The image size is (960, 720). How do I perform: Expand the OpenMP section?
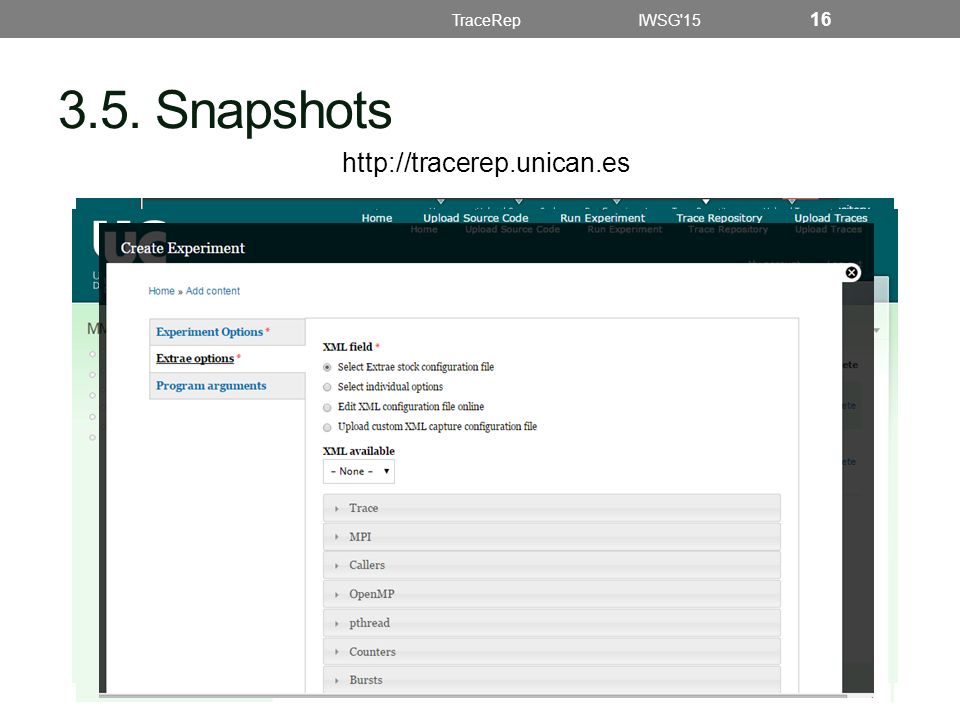click(x=552, y=594)
